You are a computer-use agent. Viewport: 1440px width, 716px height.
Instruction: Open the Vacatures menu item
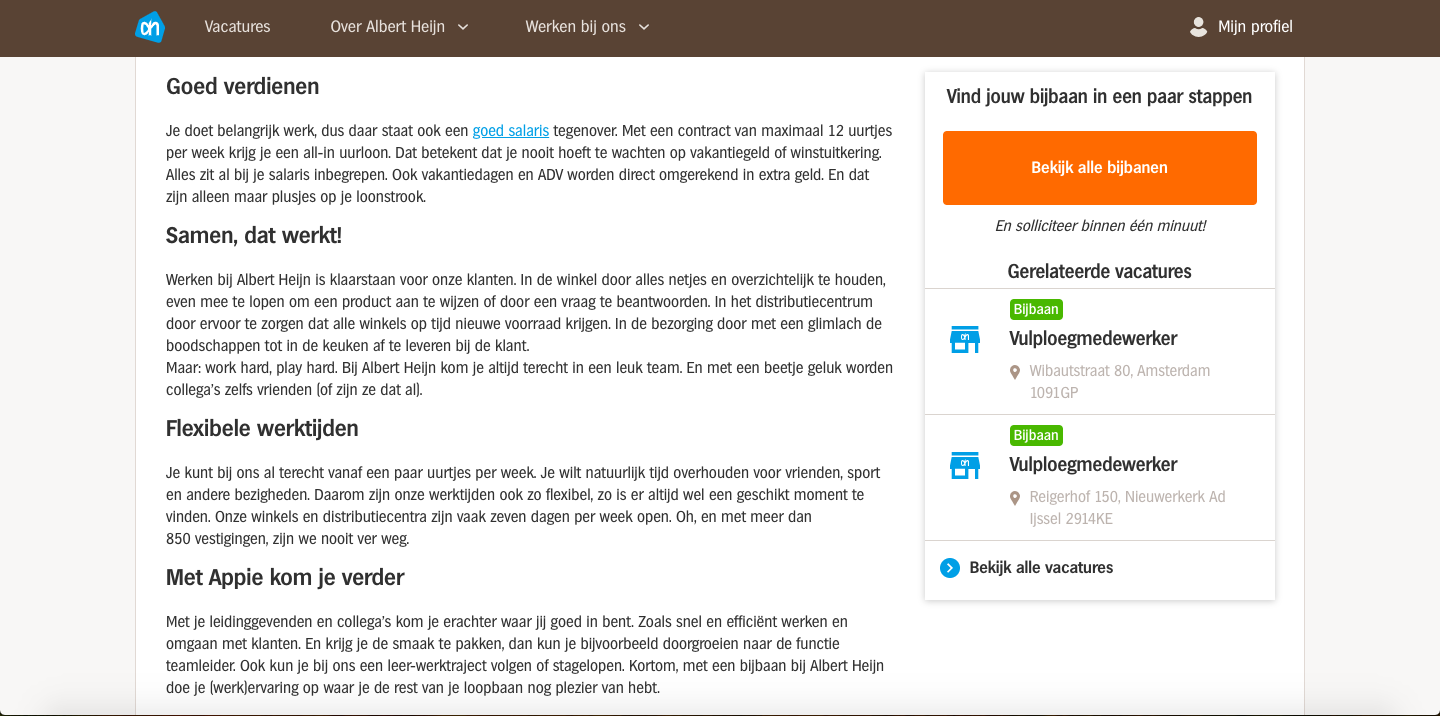pyautogui.click(x=237, y=27)
